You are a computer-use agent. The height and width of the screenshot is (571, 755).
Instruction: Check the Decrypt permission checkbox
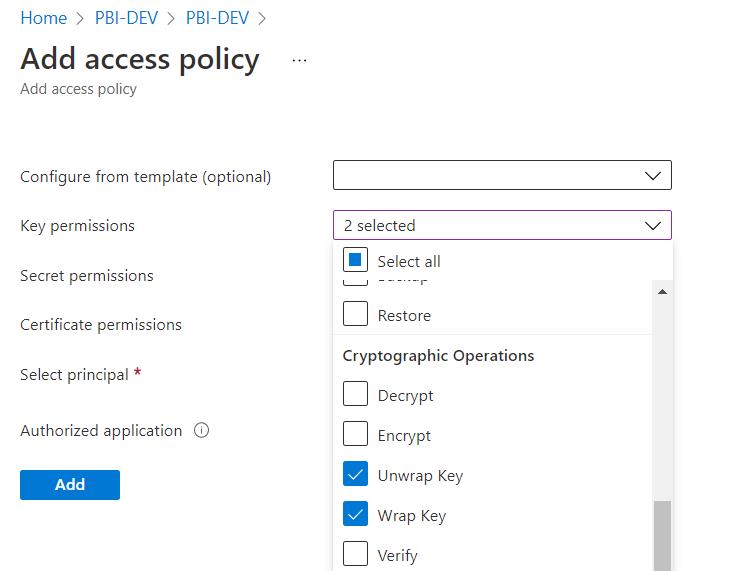pos(356,395)
